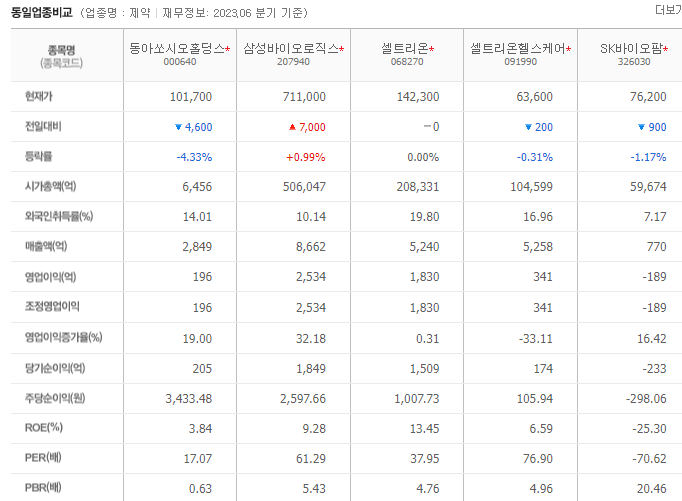Click the 전일대비 row label
Image resolution: width=682 pixels, height=501 pixels.
point(43,126)
